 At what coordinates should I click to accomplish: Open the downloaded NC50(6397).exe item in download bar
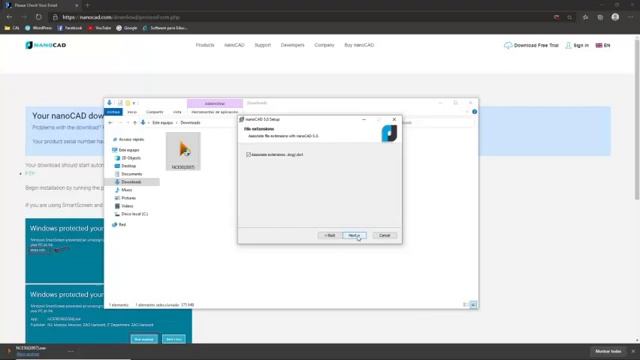pyautogui.click(x=31, y=348)
